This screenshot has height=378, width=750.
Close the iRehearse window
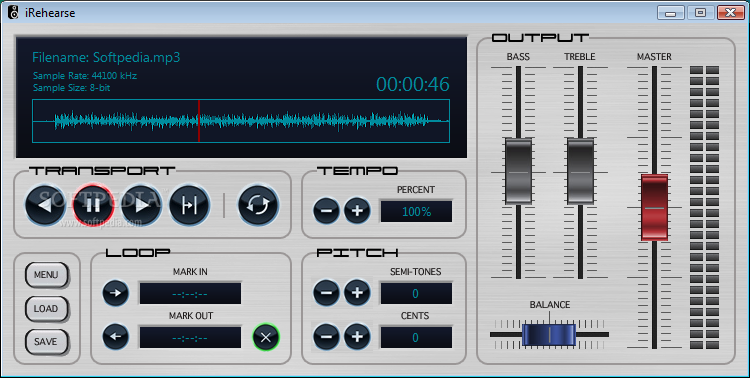pyautogui.click(x=730, y=13)
